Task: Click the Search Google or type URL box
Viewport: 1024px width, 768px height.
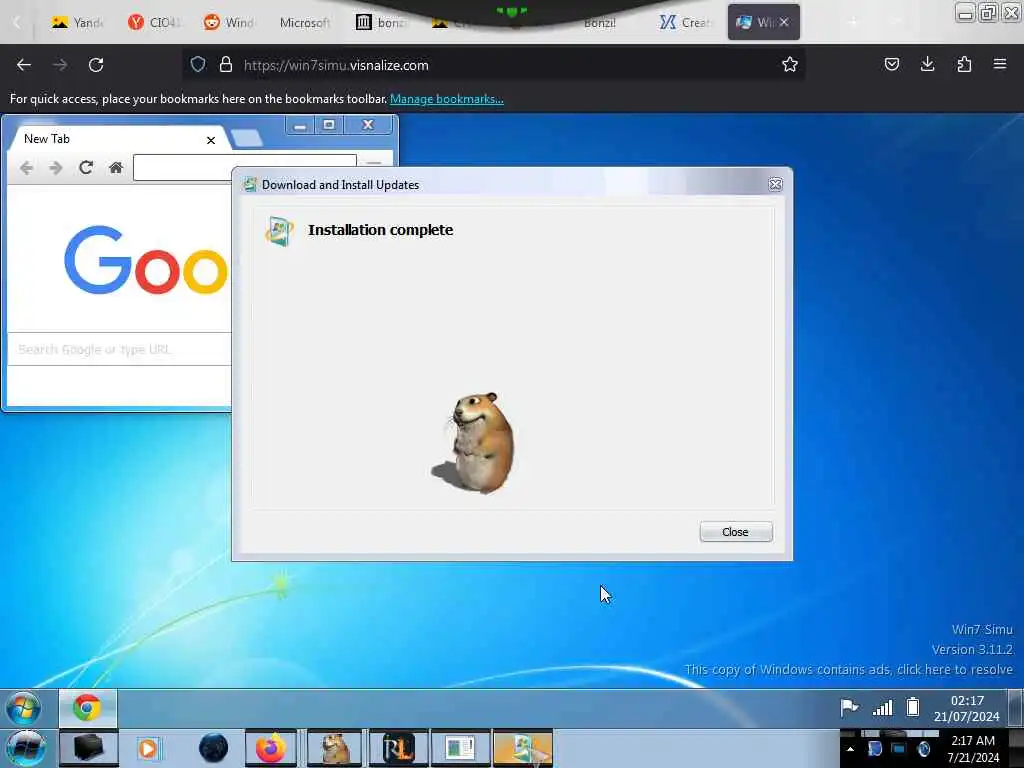Action: pos(121,349)
